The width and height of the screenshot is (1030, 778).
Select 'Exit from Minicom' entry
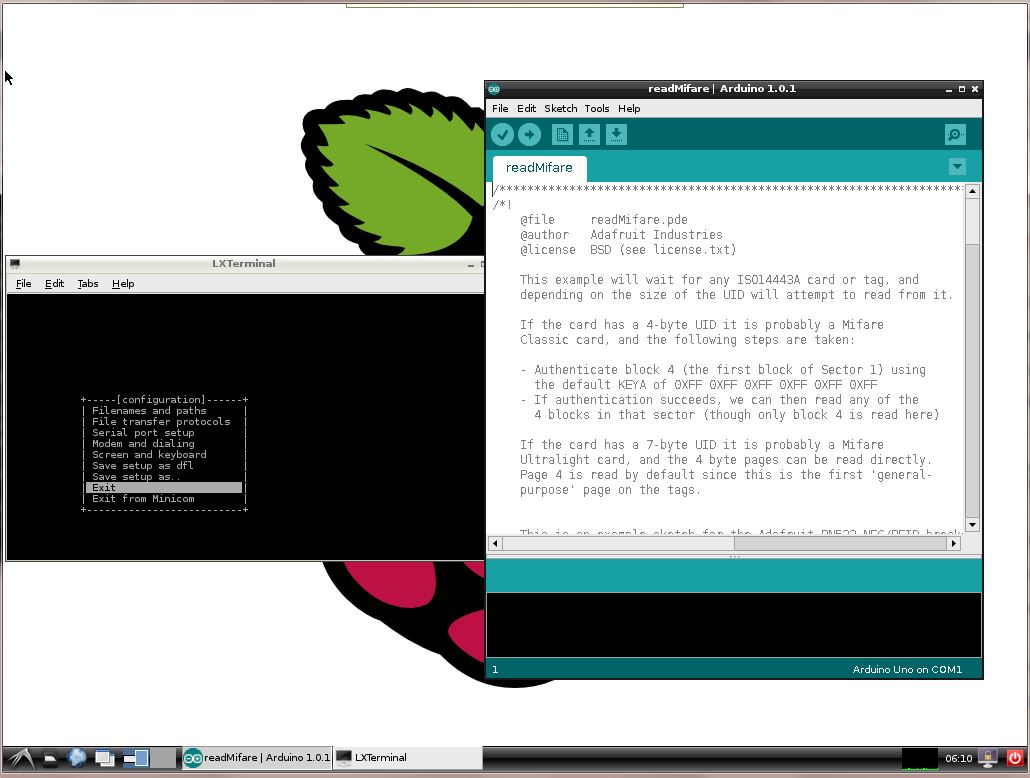pos(143,499)
